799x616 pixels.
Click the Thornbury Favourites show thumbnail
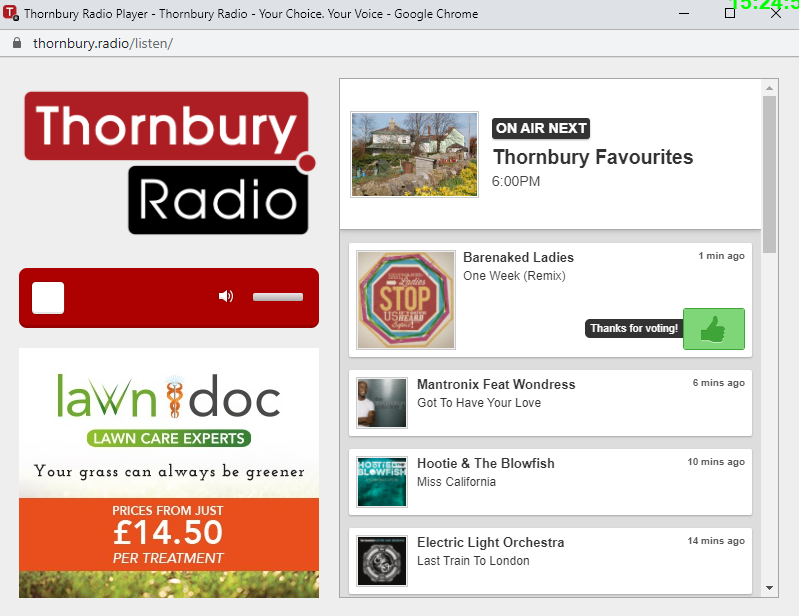tap(414, 154)
